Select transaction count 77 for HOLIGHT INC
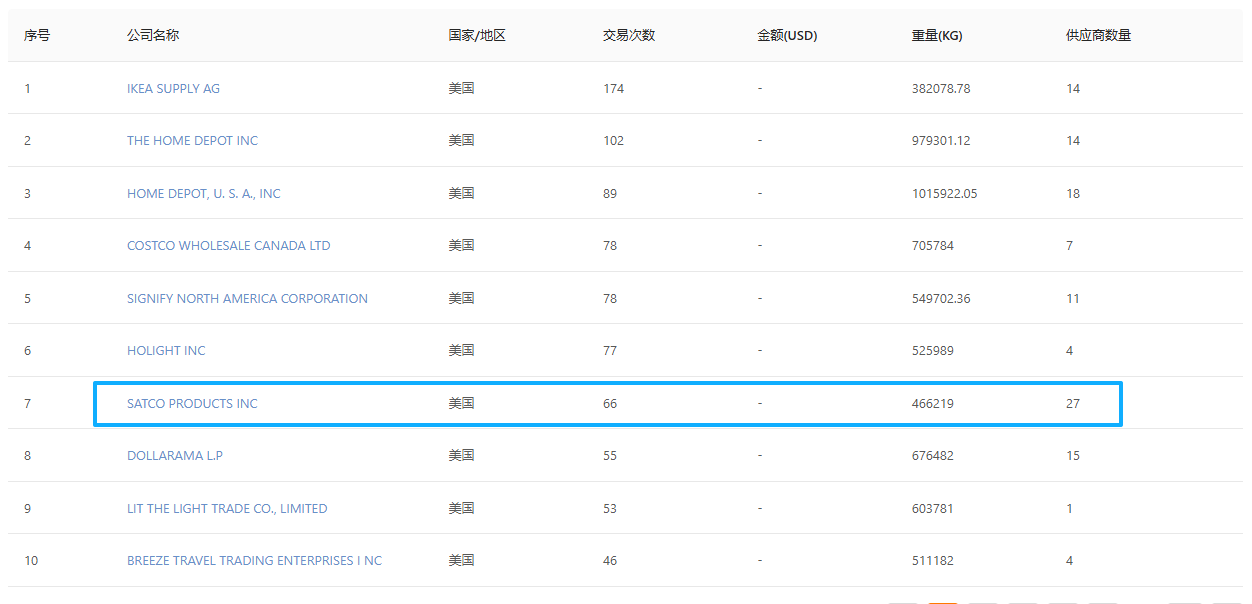 coord(610,351)
